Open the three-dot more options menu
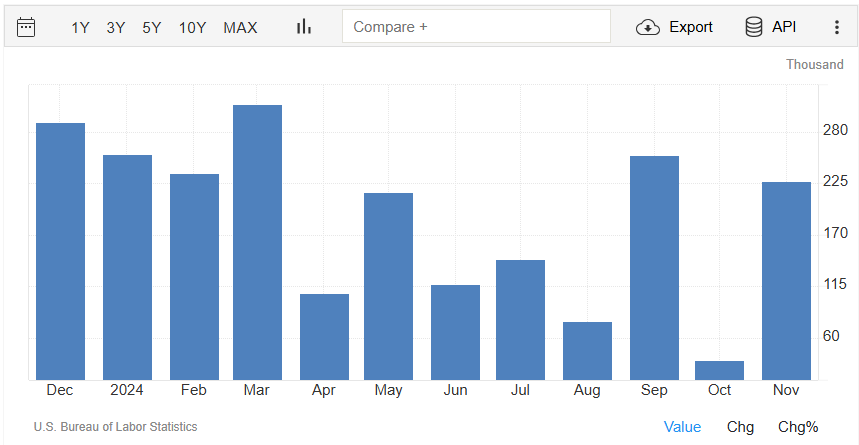The width and height of the screenshot is (859, 445). [x=837, y=27]
